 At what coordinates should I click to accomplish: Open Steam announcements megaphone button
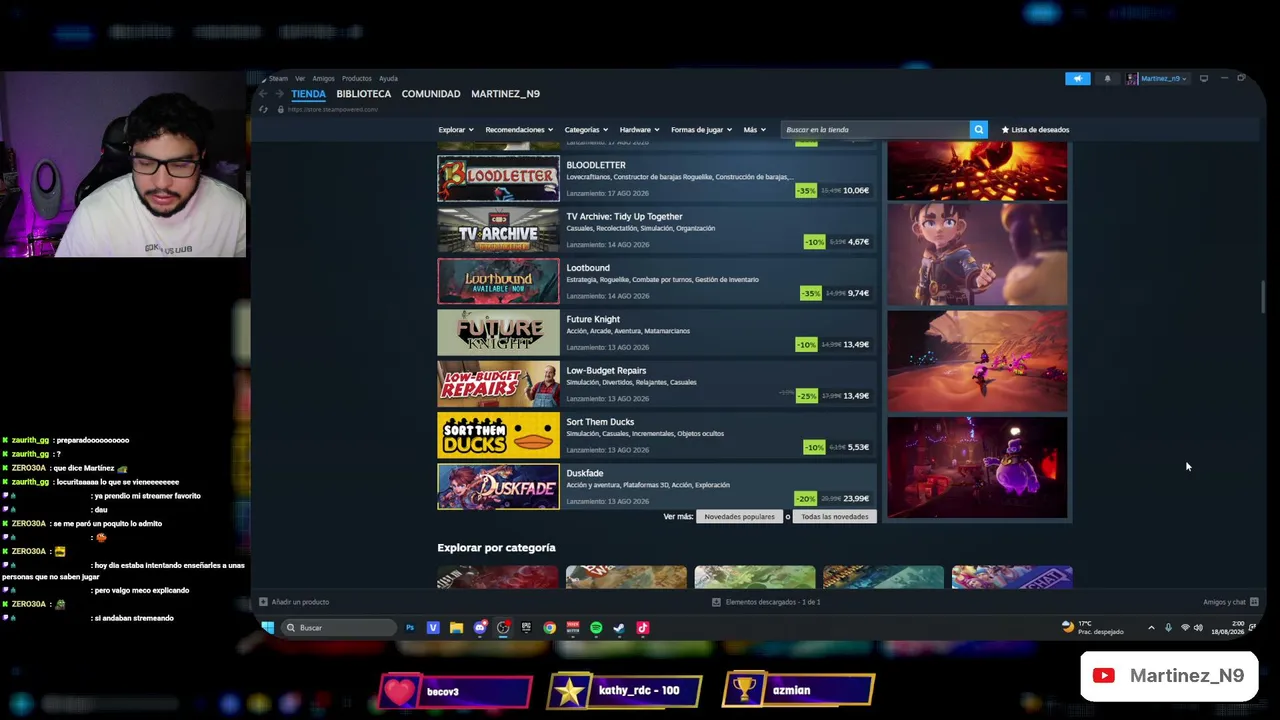tap(1077, 78)
